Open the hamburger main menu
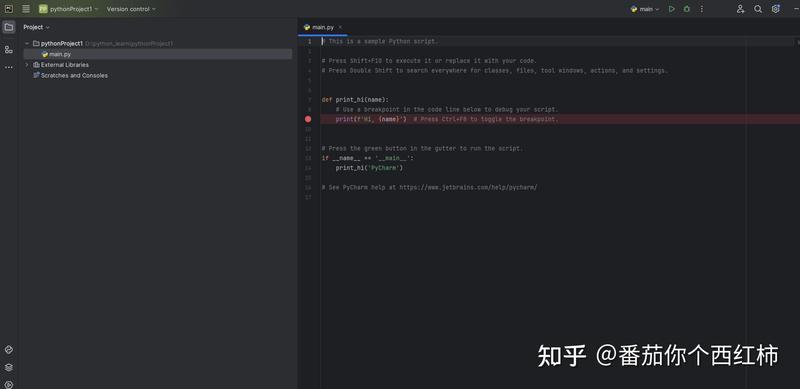 point(26,9)
